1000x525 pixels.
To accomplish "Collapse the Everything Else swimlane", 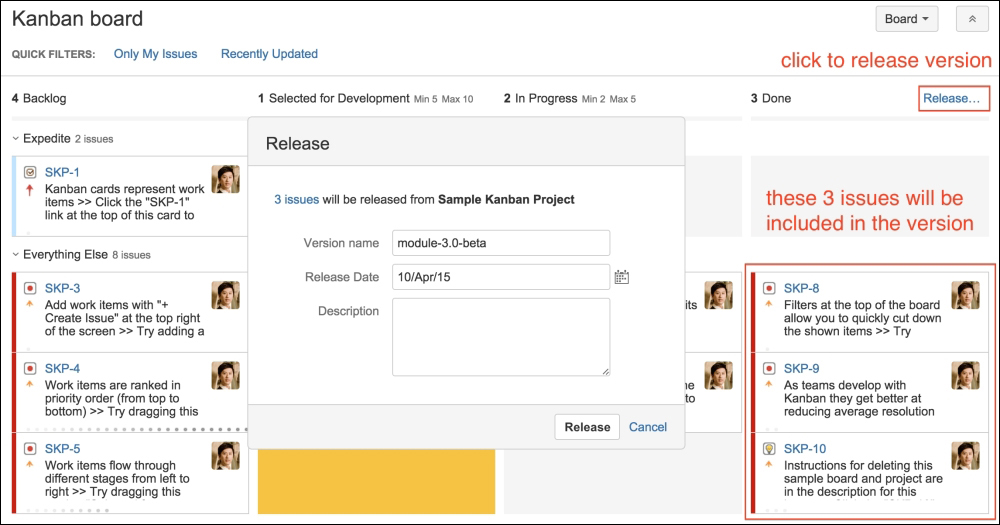I will coord(16,255).
